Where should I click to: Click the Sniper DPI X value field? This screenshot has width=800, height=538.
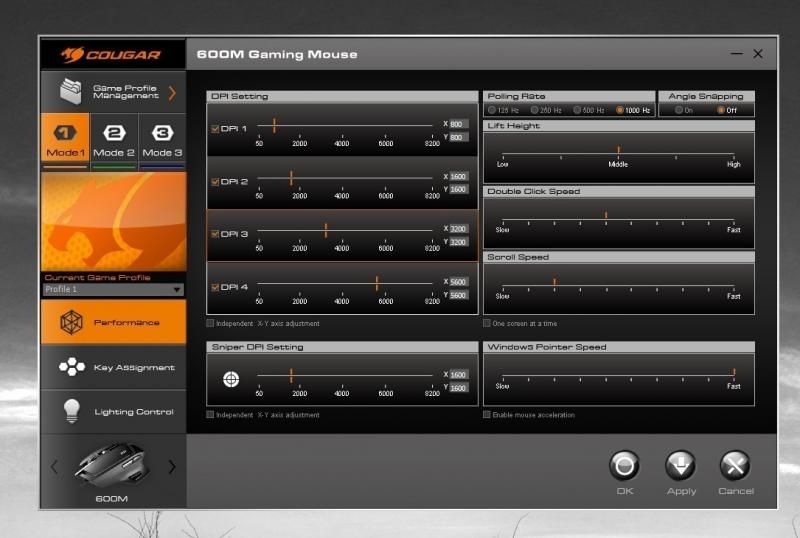[459, 375]
